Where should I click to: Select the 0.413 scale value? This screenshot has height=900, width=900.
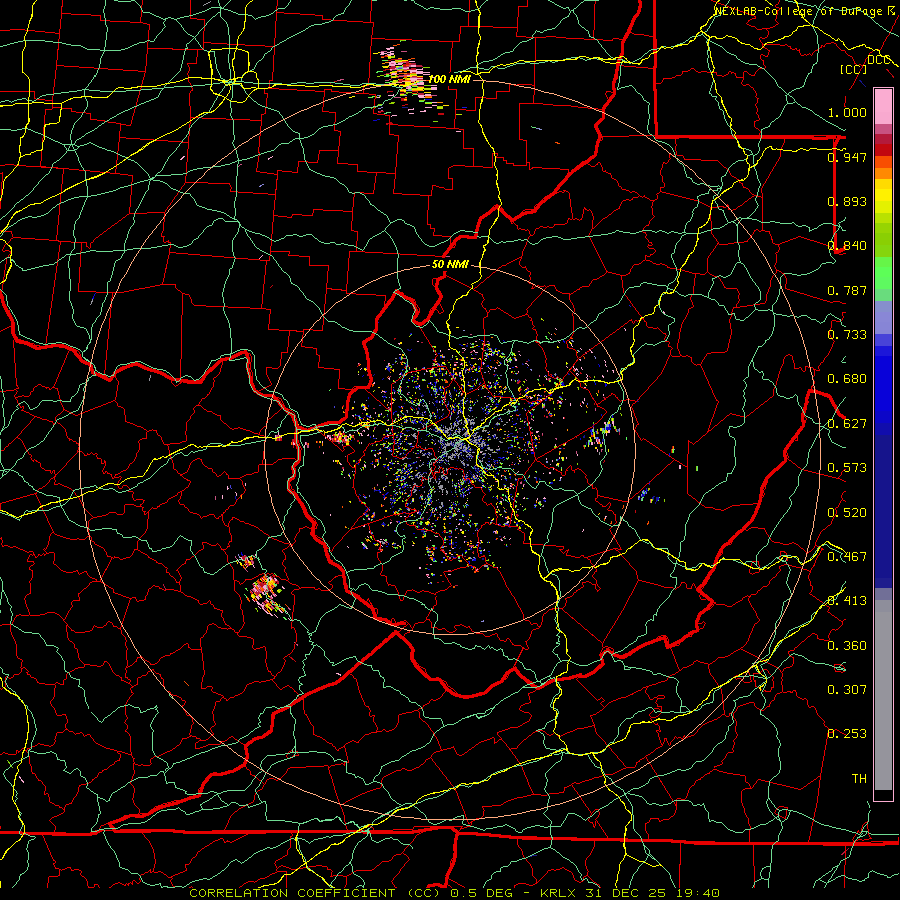point(847,601)
